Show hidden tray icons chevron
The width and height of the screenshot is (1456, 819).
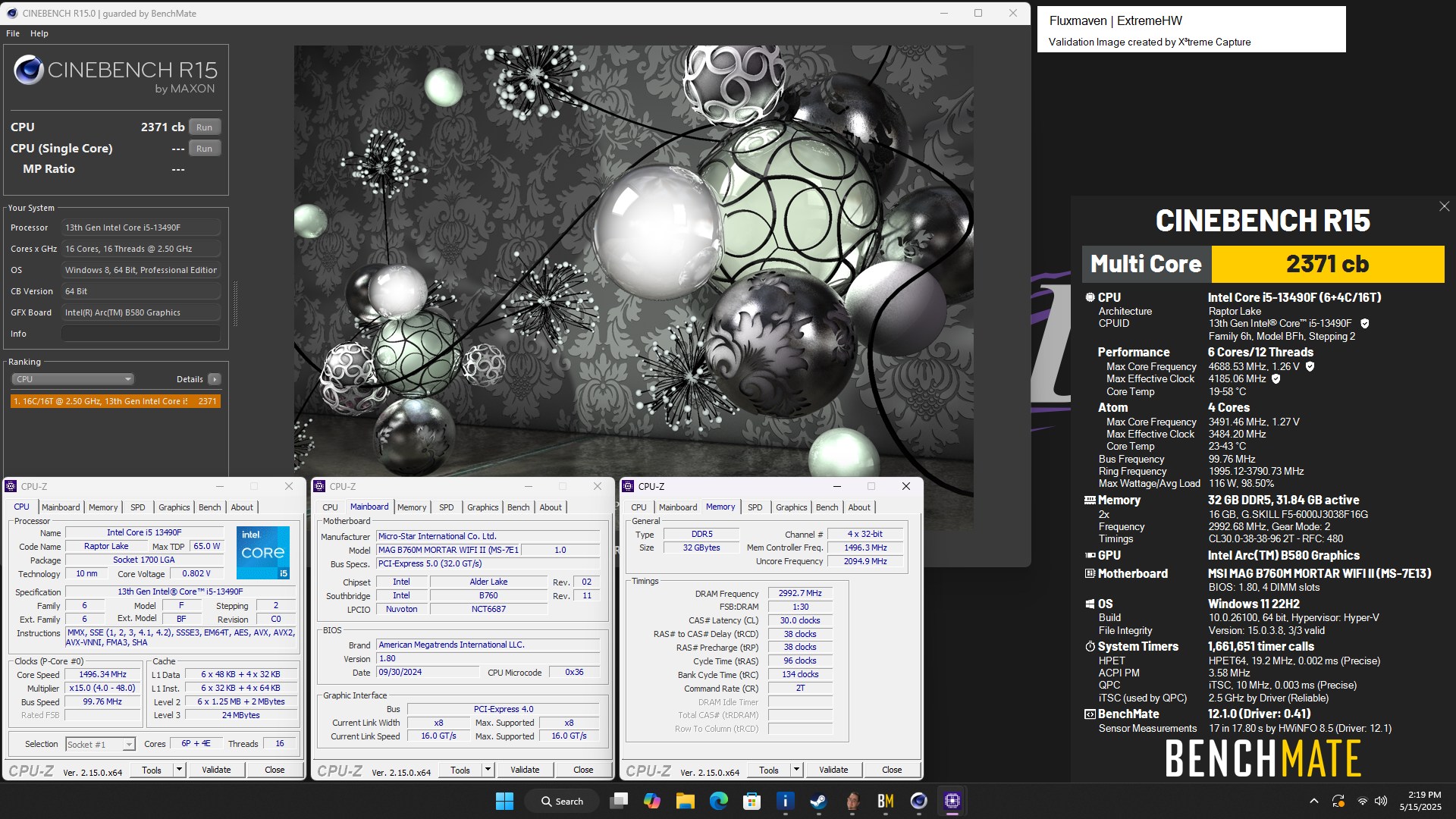tap(1313, 801)
